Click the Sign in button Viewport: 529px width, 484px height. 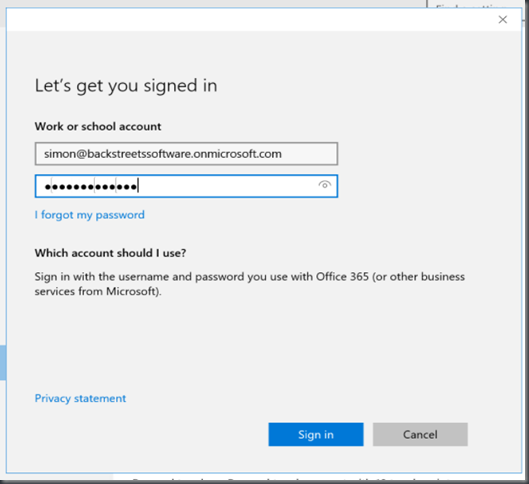click(316, 434)
